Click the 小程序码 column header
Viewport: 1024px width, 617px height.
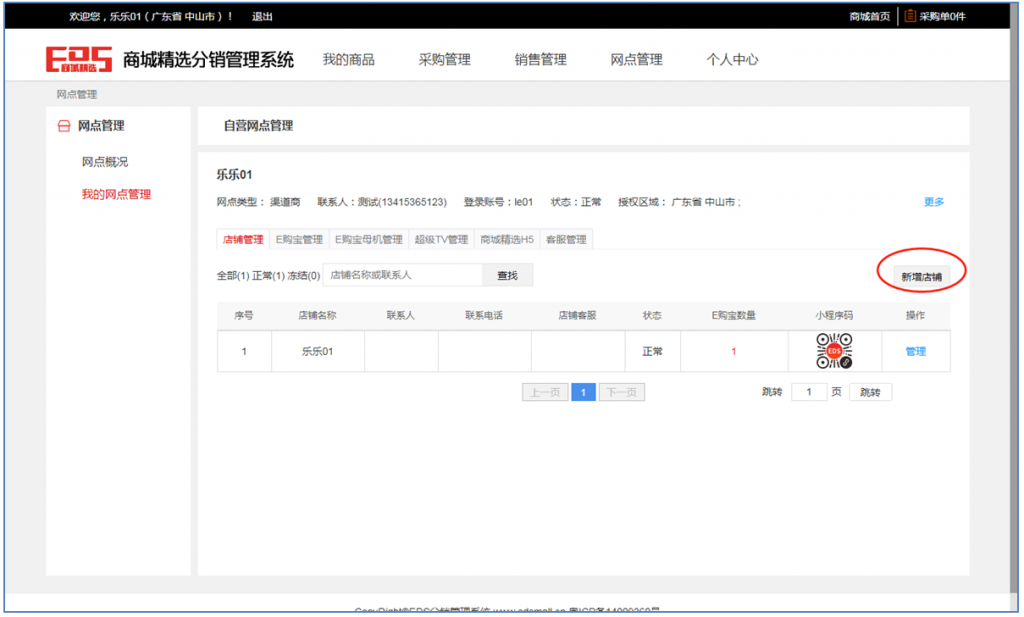[834, 315]
